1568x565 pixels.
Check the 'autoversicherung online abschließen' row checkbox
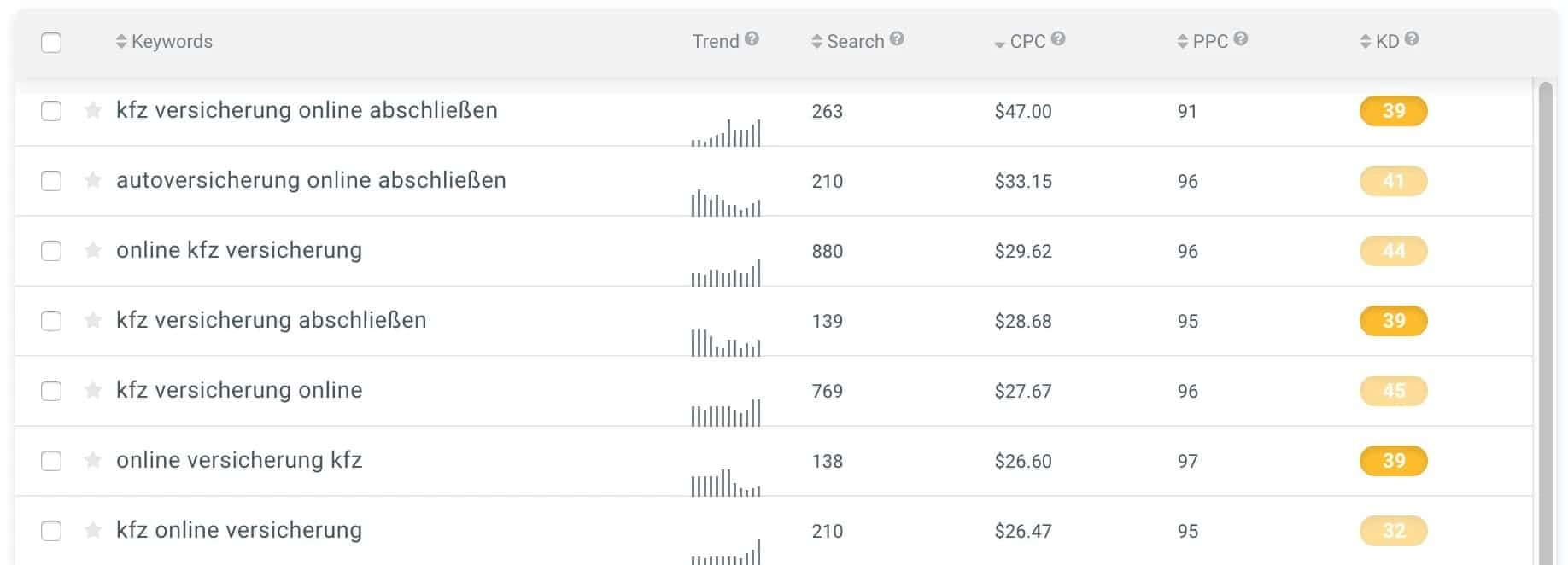(x=51, y=181)
